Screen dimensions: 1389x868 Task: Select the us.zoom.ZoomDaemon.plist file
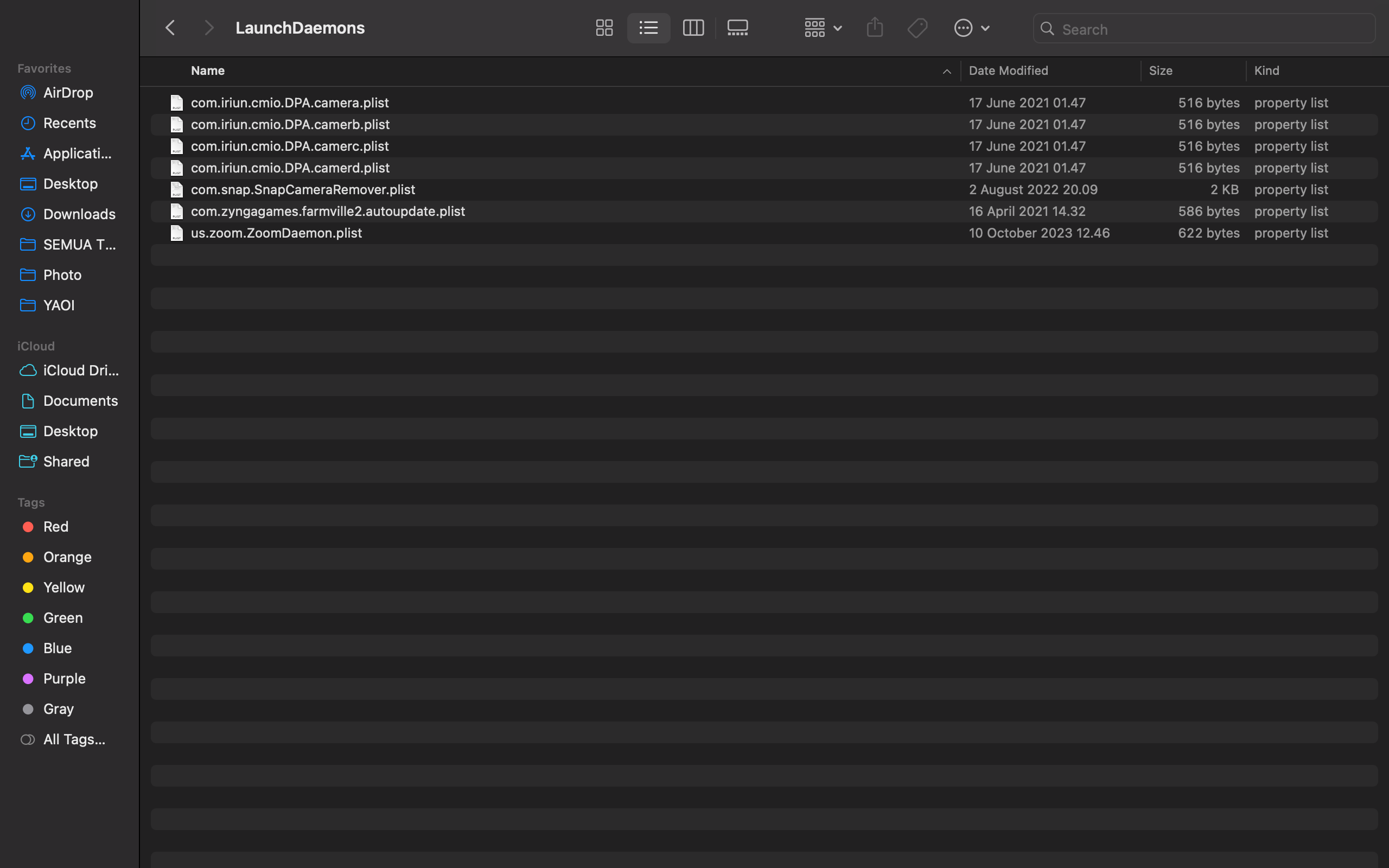pyautogui.click(x=276, y=233)
